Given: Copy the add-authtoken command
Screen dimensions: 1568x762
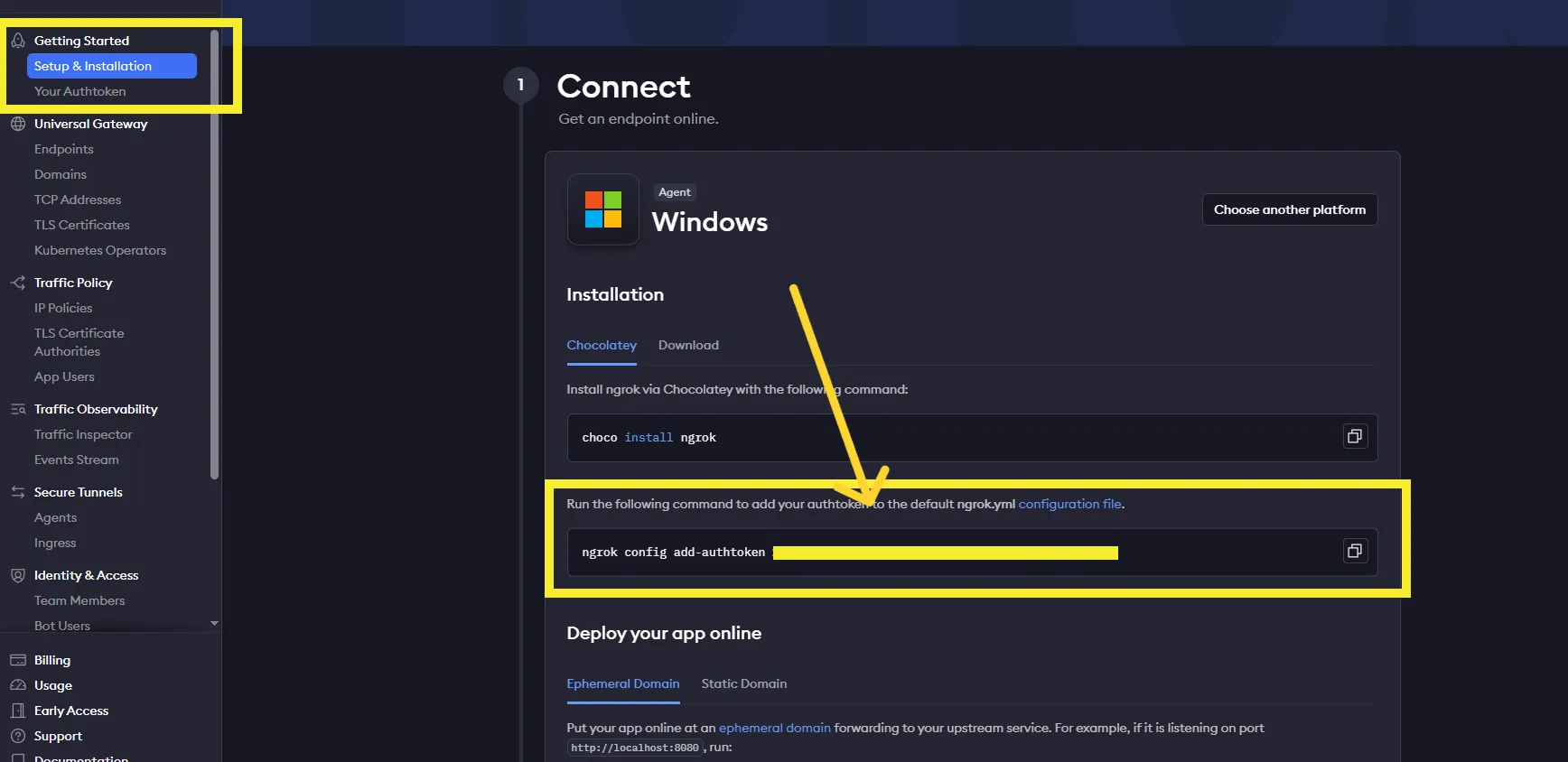Looking at the screenshot, I should coord(1354,552).
